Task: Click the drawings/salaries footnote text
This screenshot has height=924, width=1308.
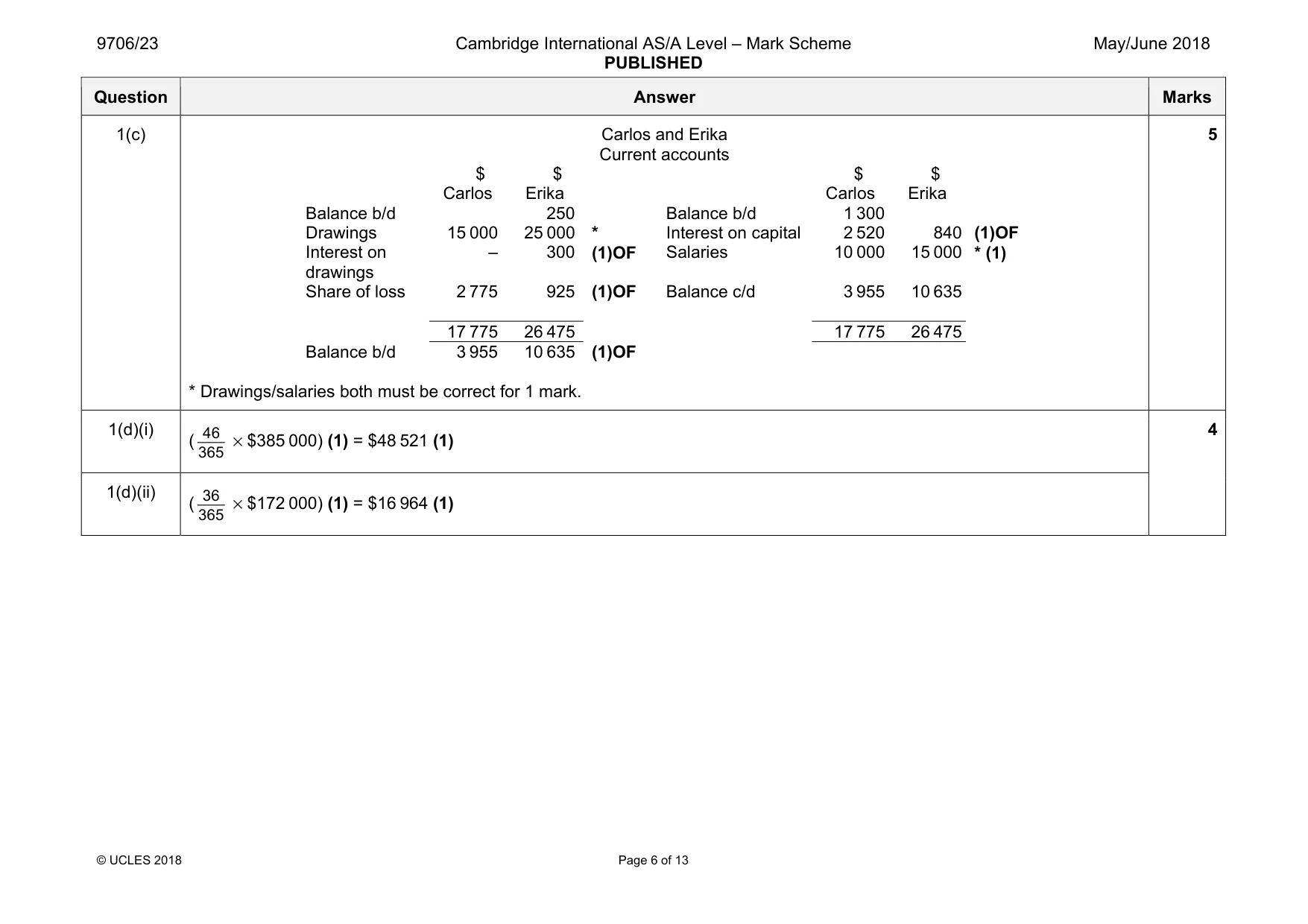Action: click(385, 392)
